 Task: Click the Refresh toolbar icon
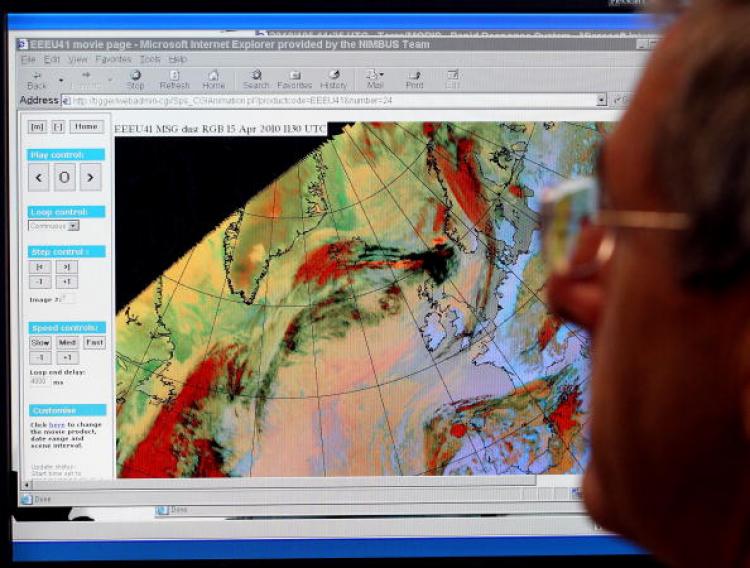coord(174,78)
